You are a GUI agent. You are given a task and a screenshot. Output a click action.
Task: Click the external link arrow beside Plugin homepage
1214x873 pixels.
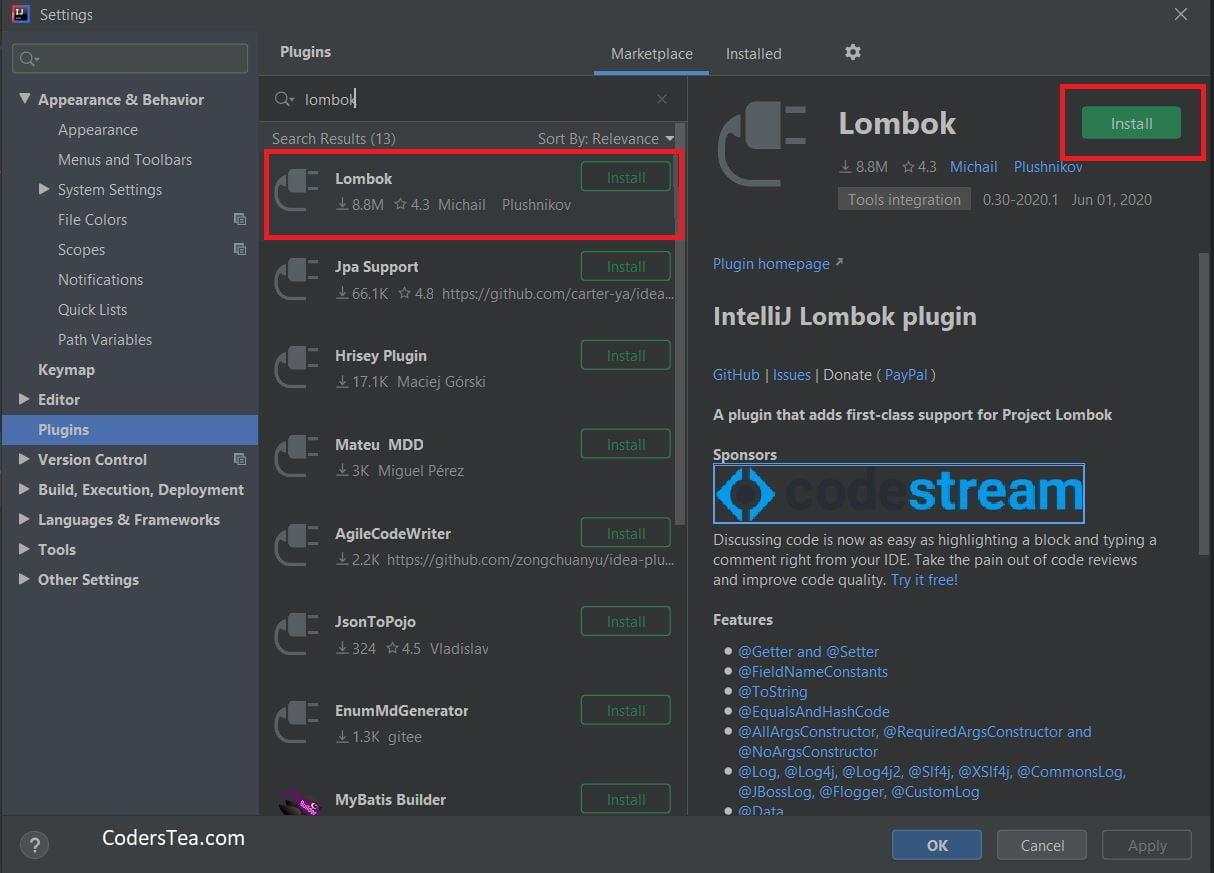point(838,262)
